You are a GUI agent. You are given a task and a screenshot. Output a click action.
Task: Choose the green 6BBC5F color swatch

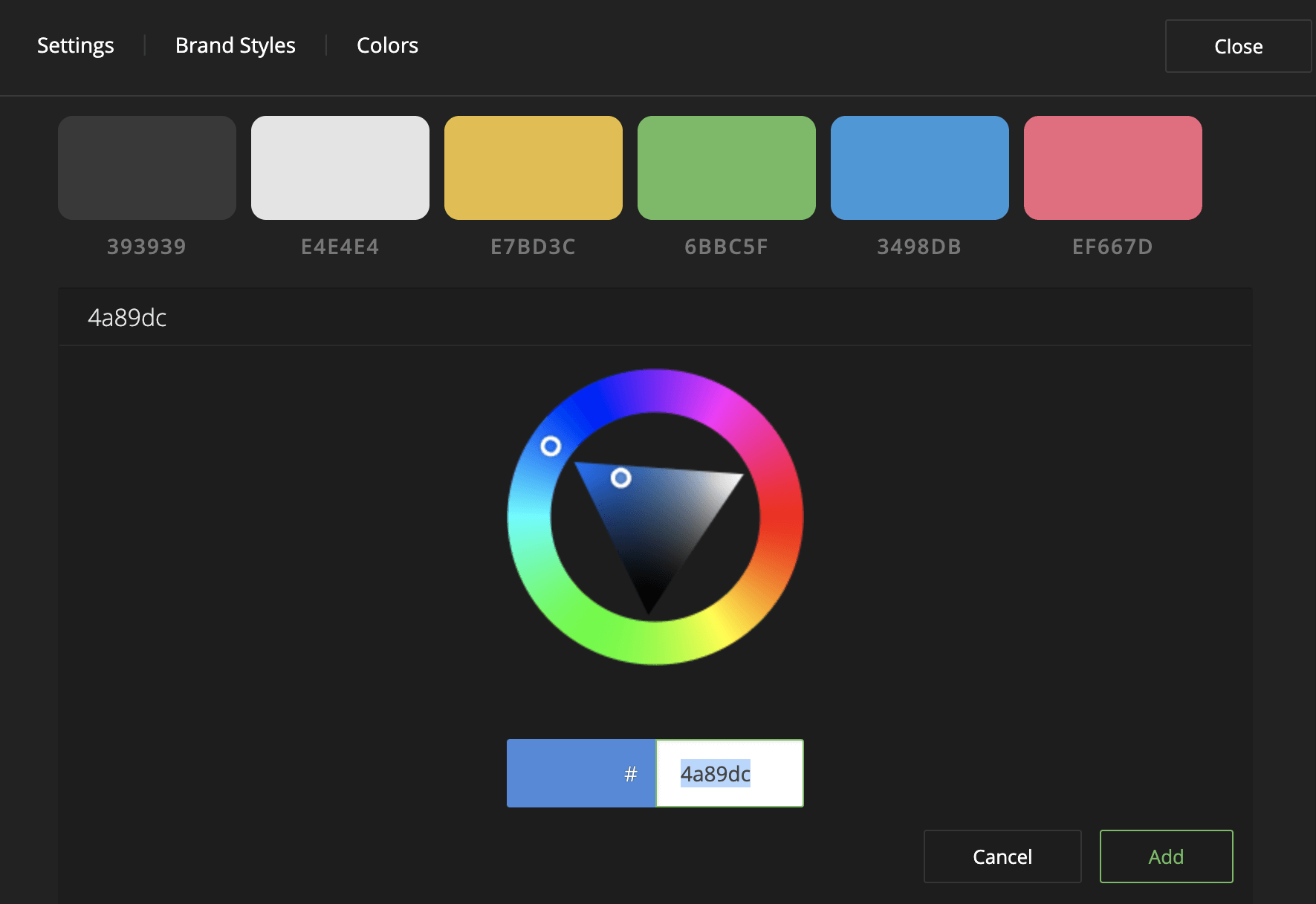[727, 168]
